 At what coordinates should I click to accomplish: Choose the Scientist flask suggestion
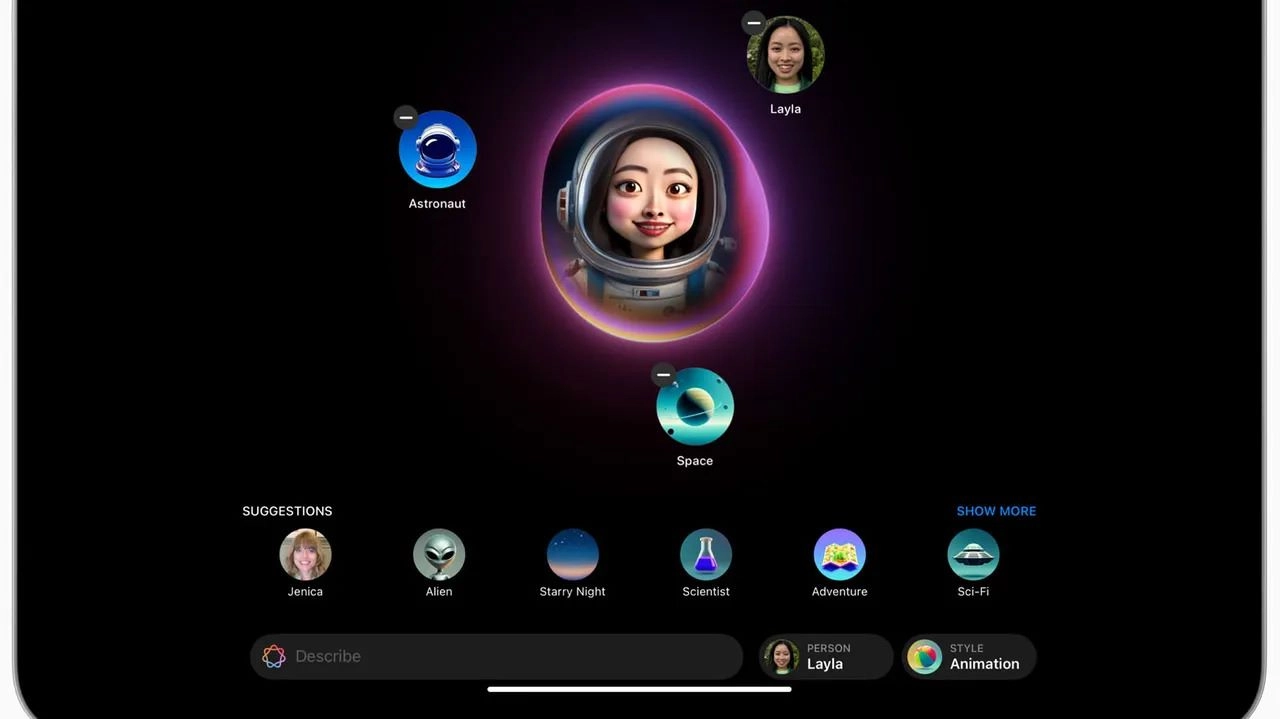click(x=706, y=555)
